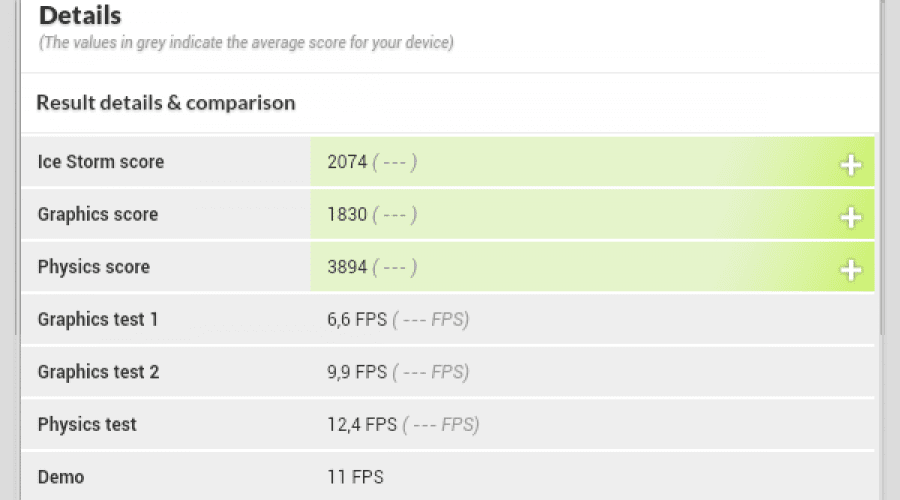The width and height of the screenshot is (900, 500).
Task: Click the 9,9 FPS result value
Action: click(357, 372)
